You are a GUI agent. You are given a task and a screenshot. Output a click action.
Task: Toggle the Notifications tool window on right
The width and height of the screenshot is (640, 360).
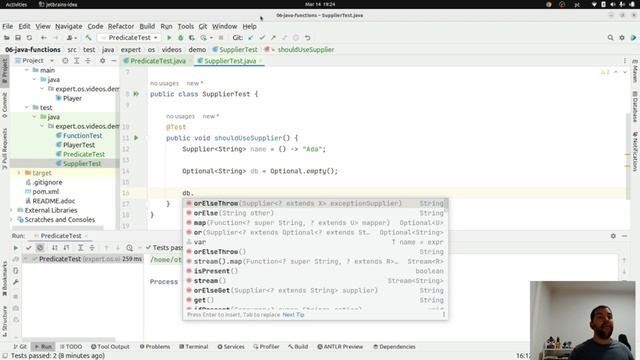pyautogui.click(x=635, y=151)
